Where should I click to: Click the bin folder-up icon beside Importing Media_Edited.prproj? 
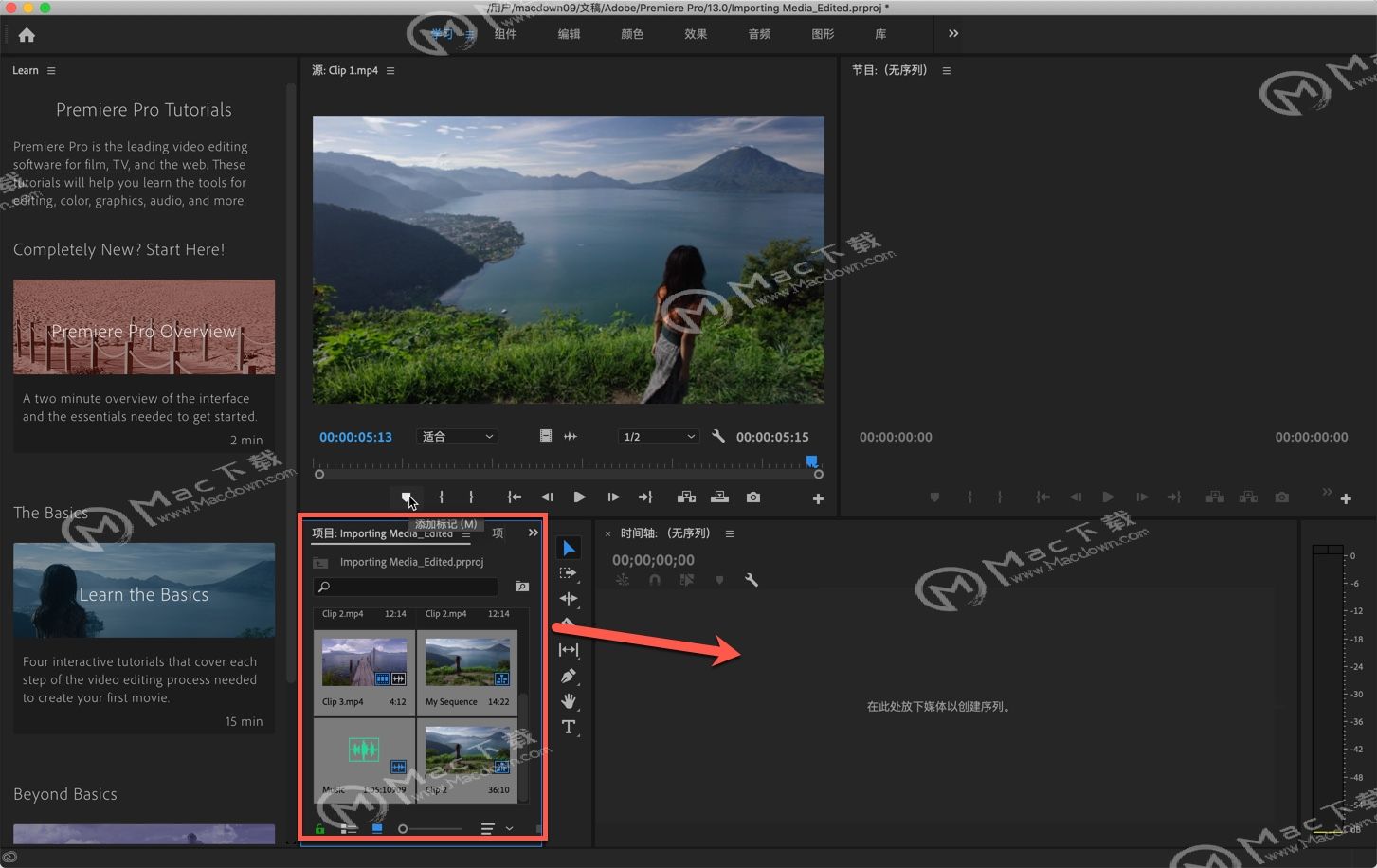(320, 563)
